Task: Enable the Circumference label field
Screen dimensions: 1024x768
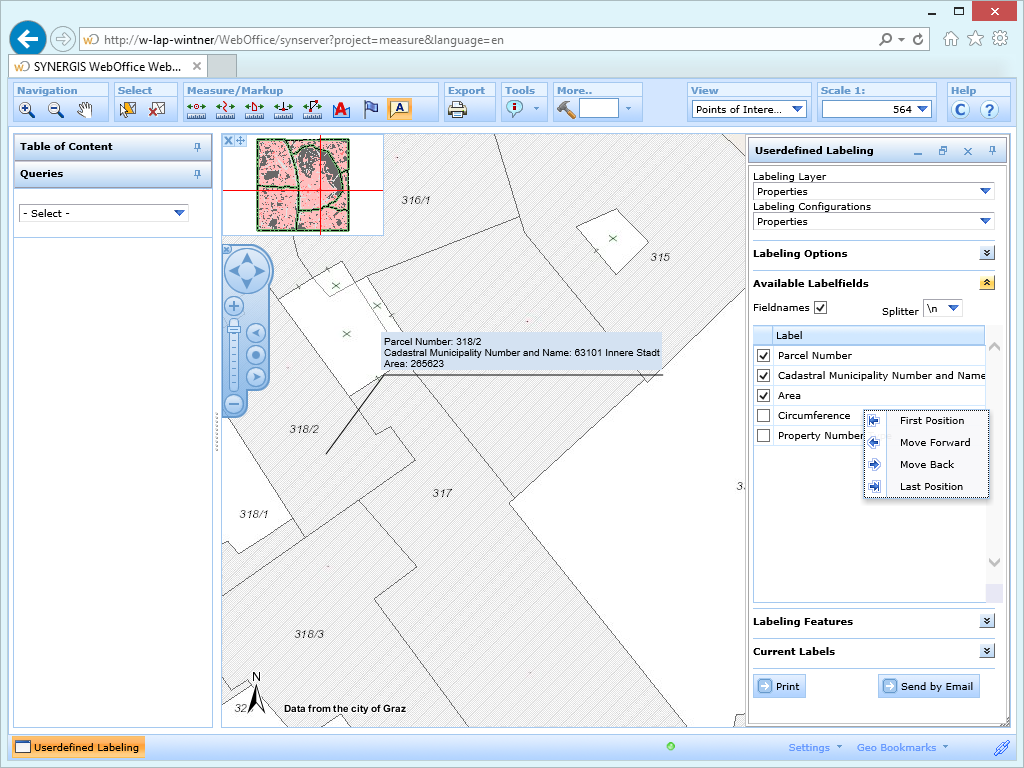Action: [x=764, y=416]
